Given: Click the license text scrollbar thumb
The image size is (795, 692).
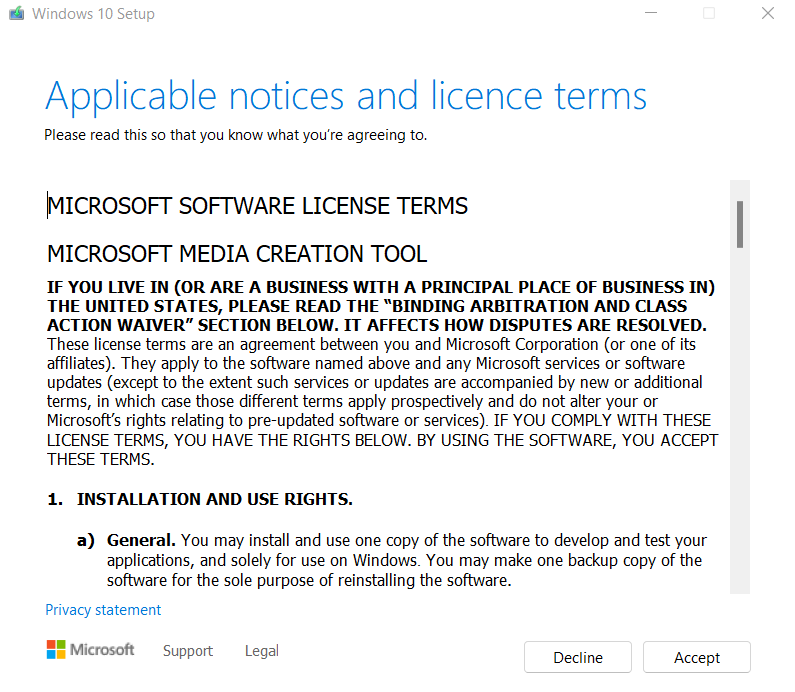Looking at the screenshot, I should [x=740, y=224].
